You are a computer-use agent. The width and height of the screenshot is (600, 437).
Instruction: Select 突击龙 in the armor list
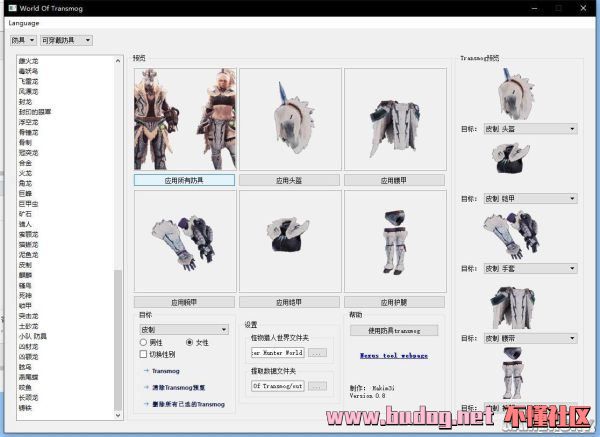point(29,316)
